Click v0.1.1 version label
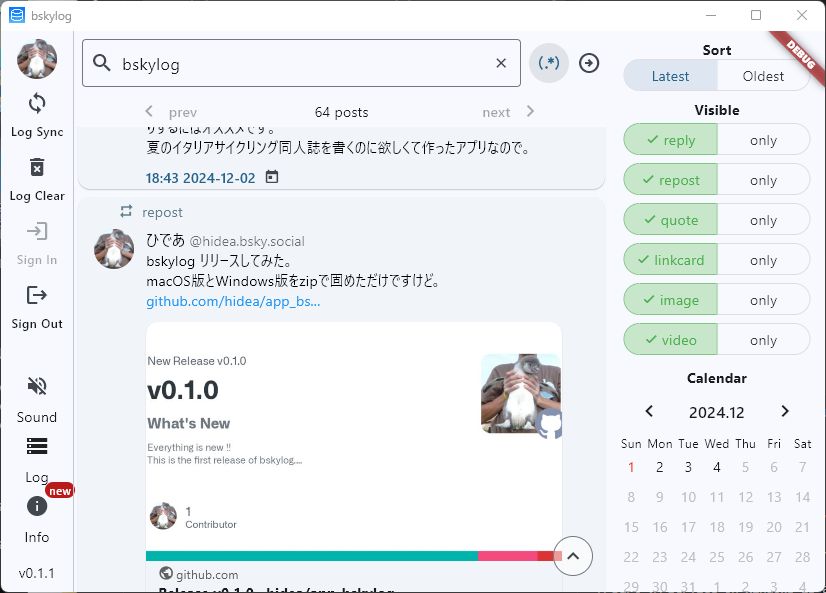The image size is (826, 593). [x=36, y=573]
